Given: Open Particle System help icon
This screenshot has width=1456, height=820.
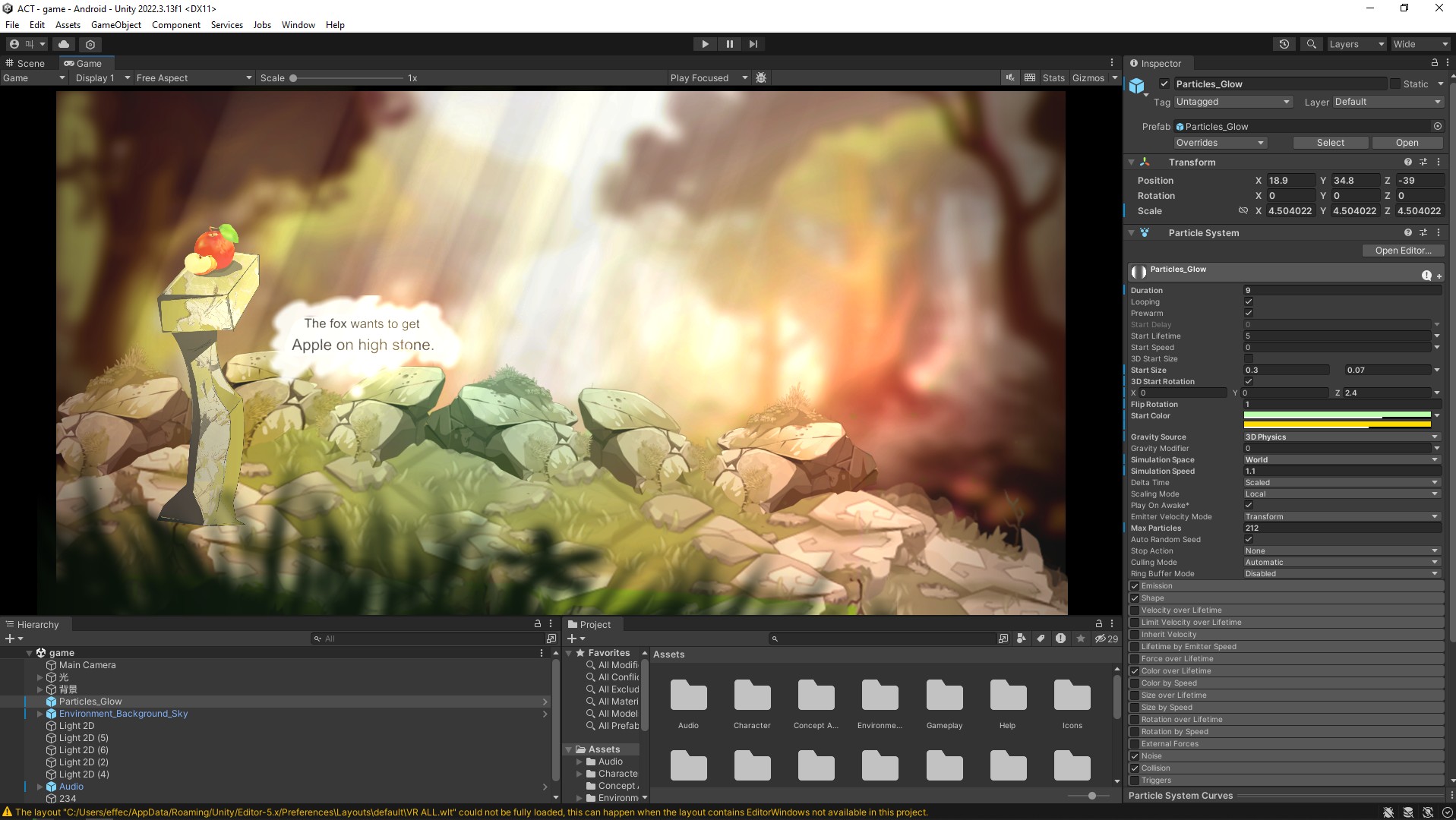Looking at the screenshot, I should tap(1407, 232).
